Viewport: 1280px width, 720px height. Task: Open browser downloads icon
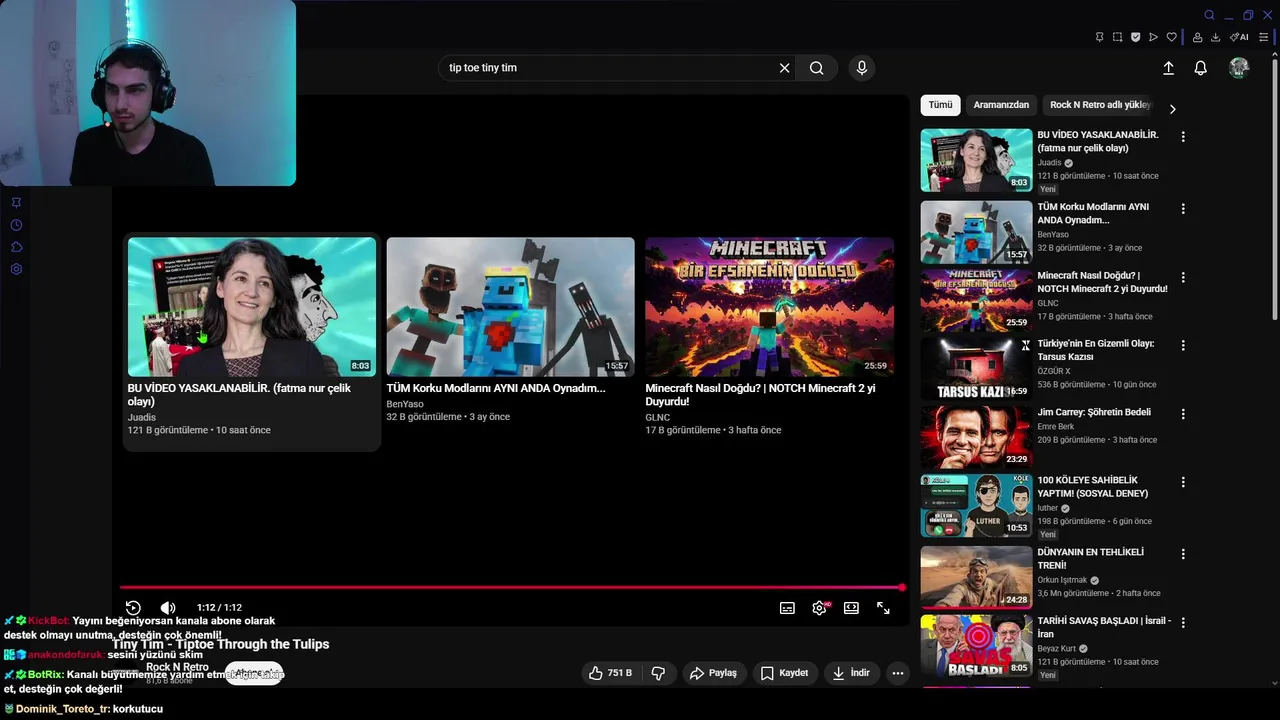click(1216, 37)
